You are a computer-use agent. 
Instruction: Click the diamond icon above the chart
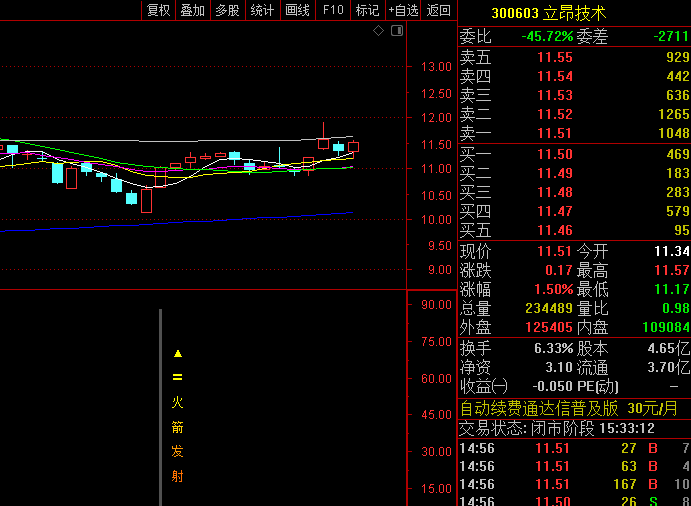pyautogui.click(x=378, y=31)
